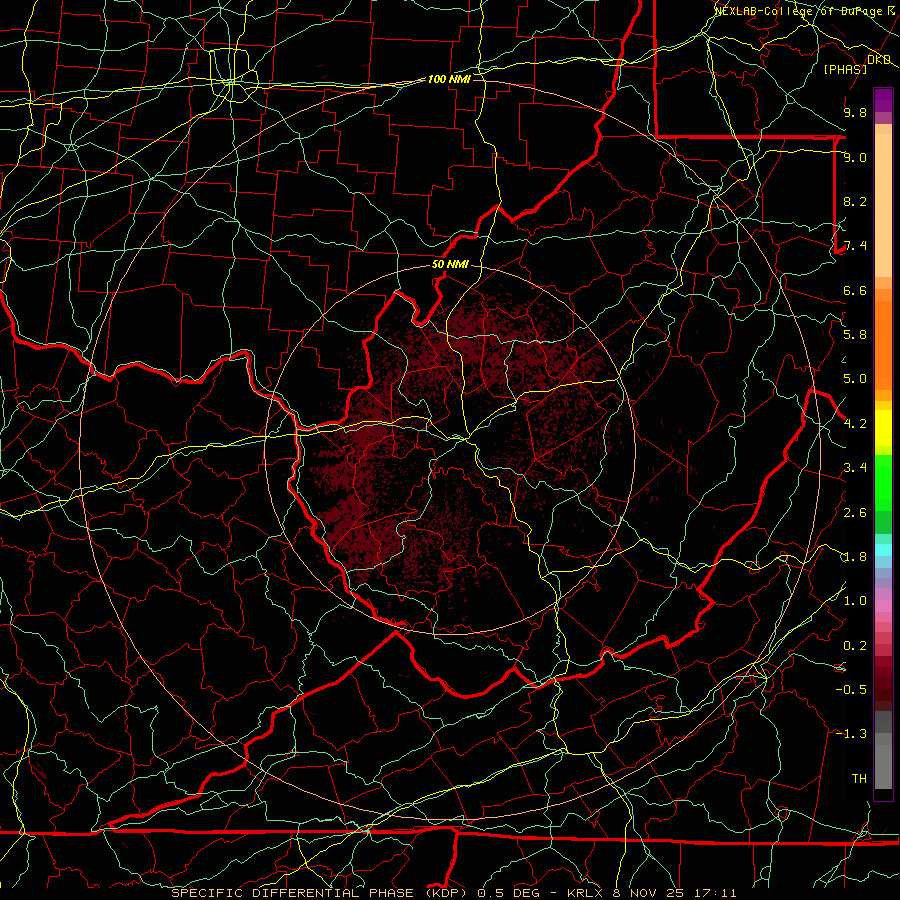The image size is (900, 900).
Task: Click the 50 NMI range ring label
Action: coord(450,265)
